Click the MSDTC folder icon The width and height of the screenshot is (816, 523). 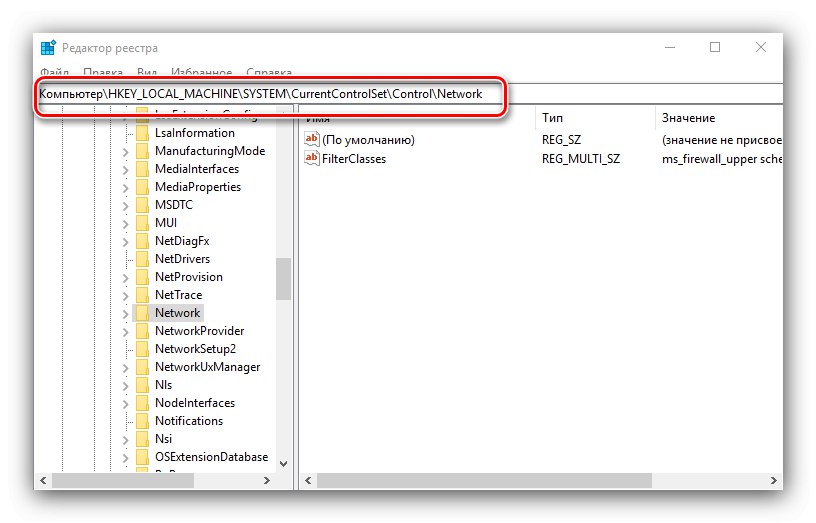[x=142, y=205]
